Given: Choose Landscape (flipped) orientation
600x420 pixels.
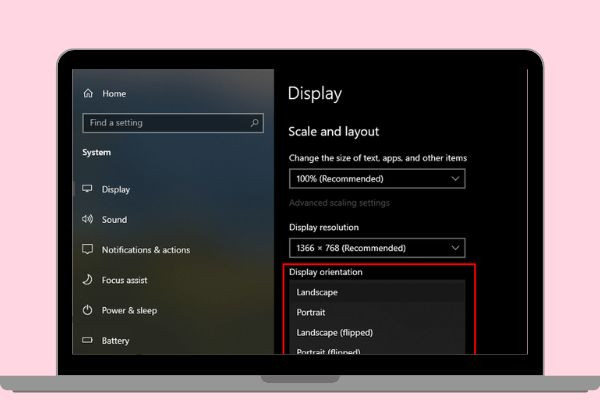Looking at the screenshot, I should (x=377, y=333).
